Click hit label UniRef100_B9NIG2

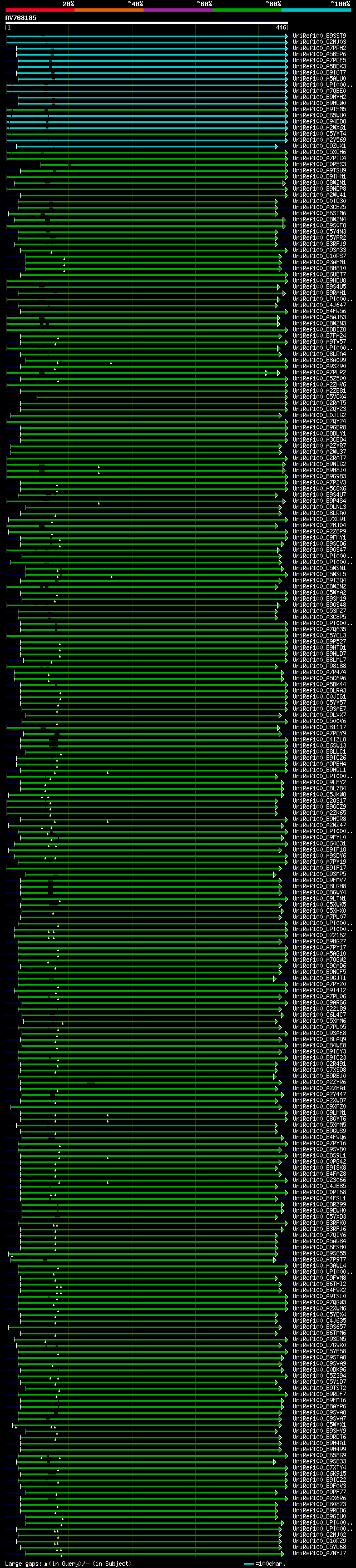(319, 464)
